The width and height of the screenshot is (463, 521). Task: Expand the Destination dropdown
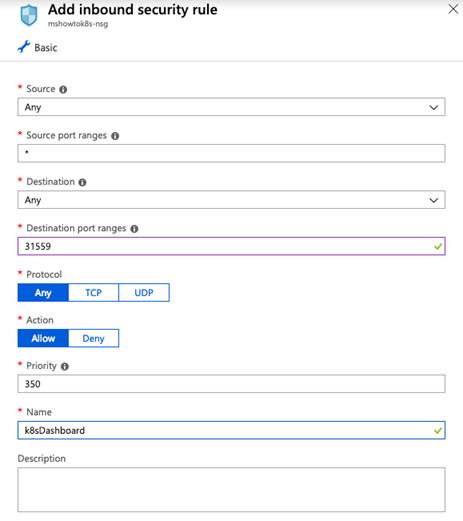(x=231, y=200)
